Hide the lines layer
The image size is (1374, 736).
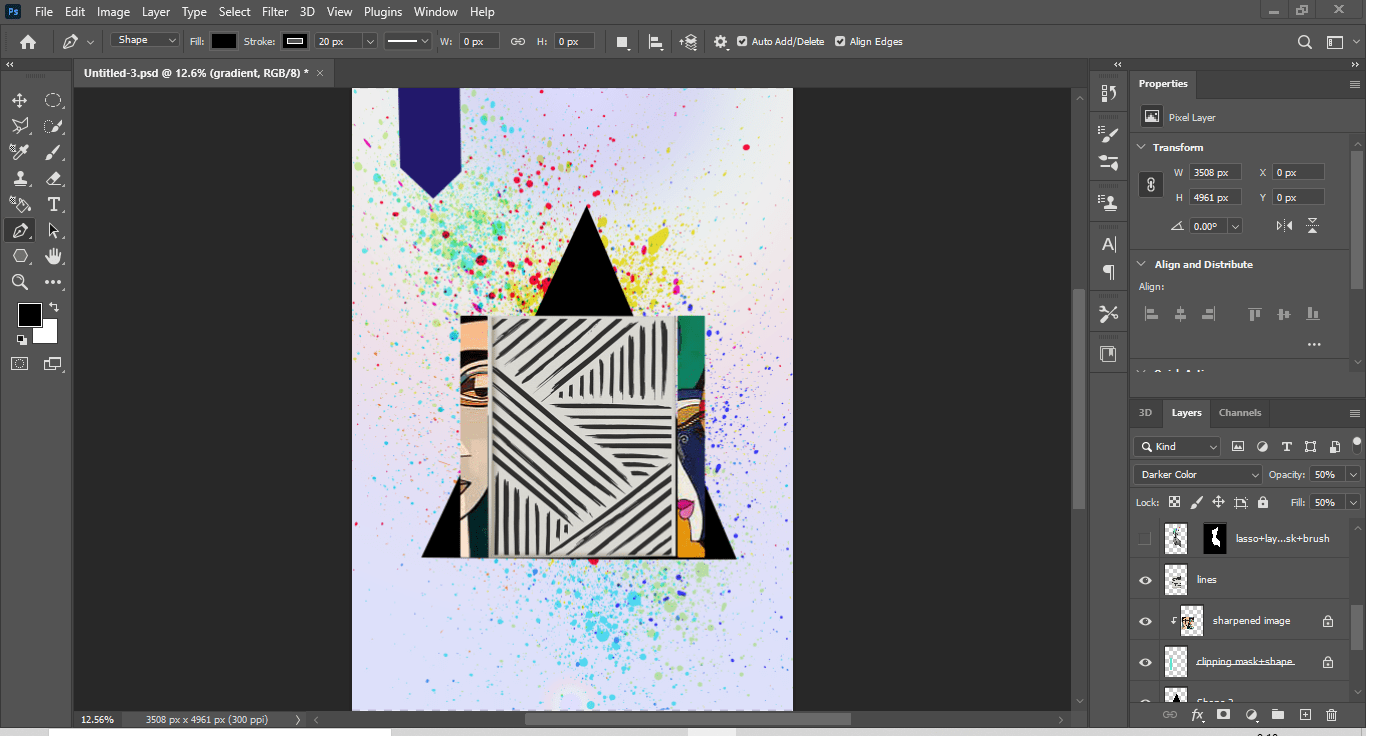1146,580
